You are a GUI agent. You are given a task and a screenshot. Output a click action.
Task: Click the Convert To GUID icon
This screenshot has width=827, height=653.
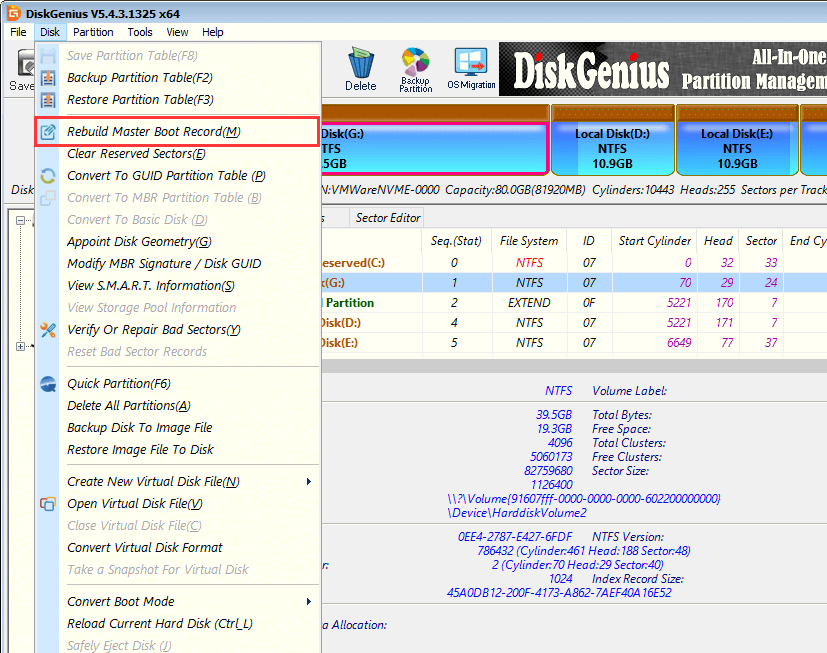click(x=48, y=176)
